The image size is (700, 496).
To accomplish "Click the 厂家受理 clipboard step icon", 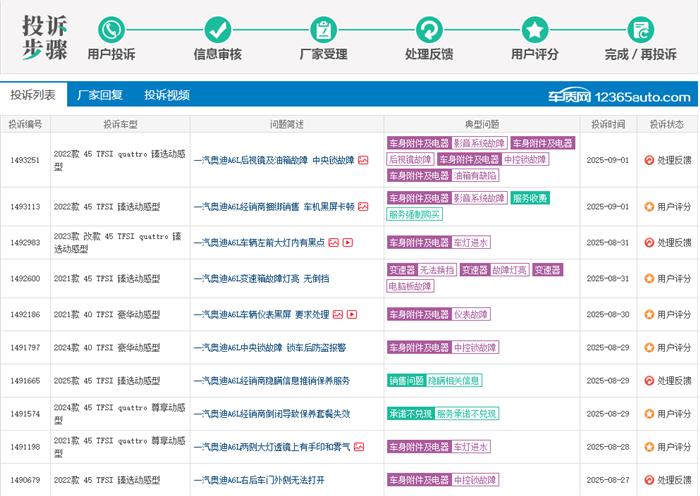I will tap(323, 30).
